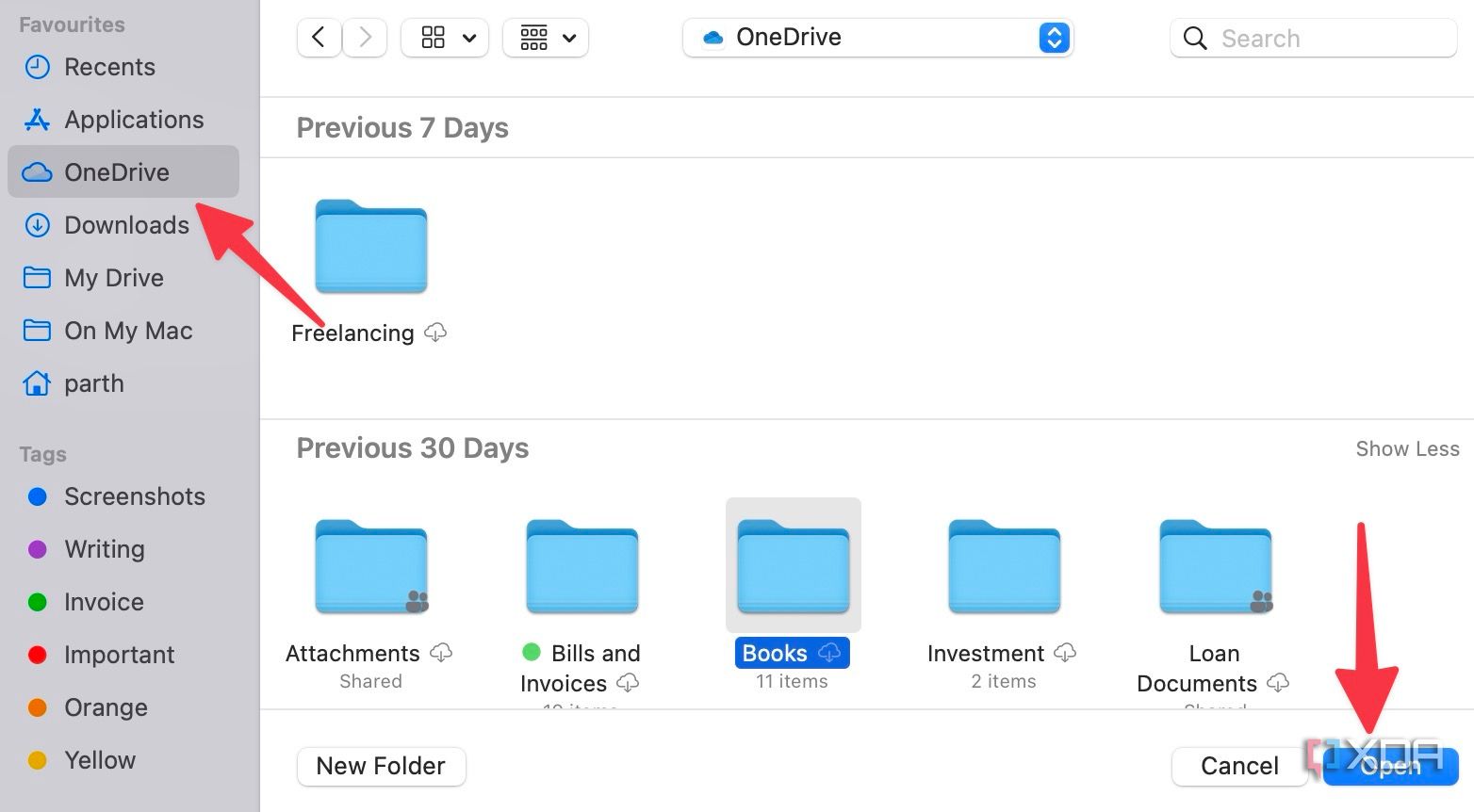Select Applications in the Favourites sidebar
The height and width of the screenshot is (812, 1474).
click(133, 119)
